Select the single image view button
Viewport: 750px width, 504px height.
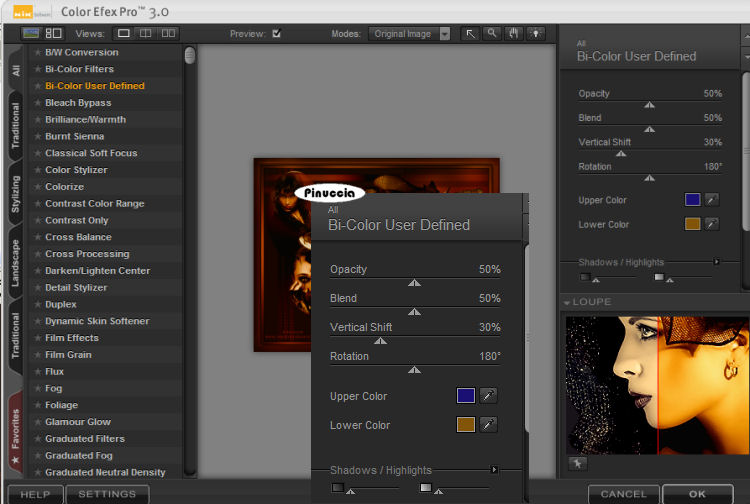click(x=124, y=33)
